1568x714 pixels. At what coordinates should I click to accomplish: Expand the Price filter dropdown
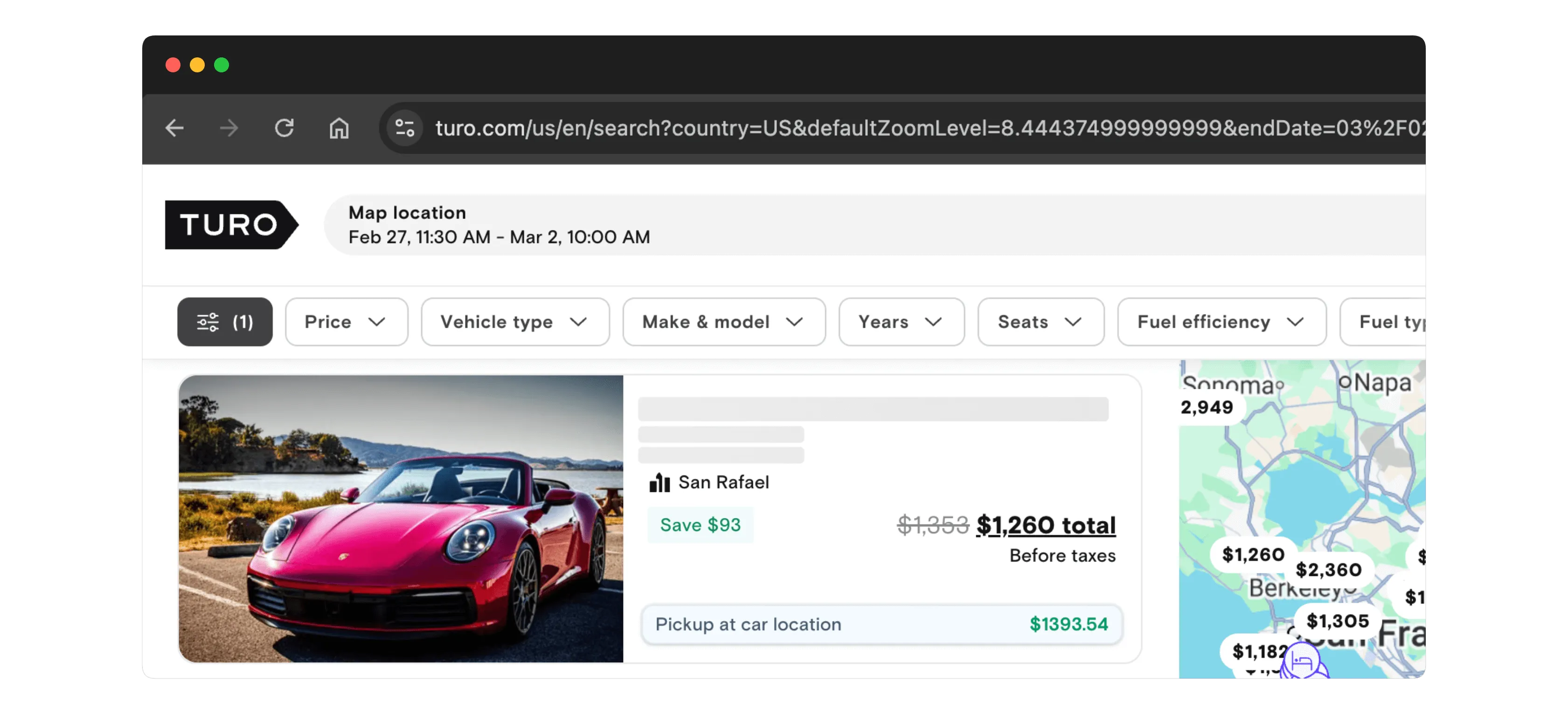click(346, 322)
